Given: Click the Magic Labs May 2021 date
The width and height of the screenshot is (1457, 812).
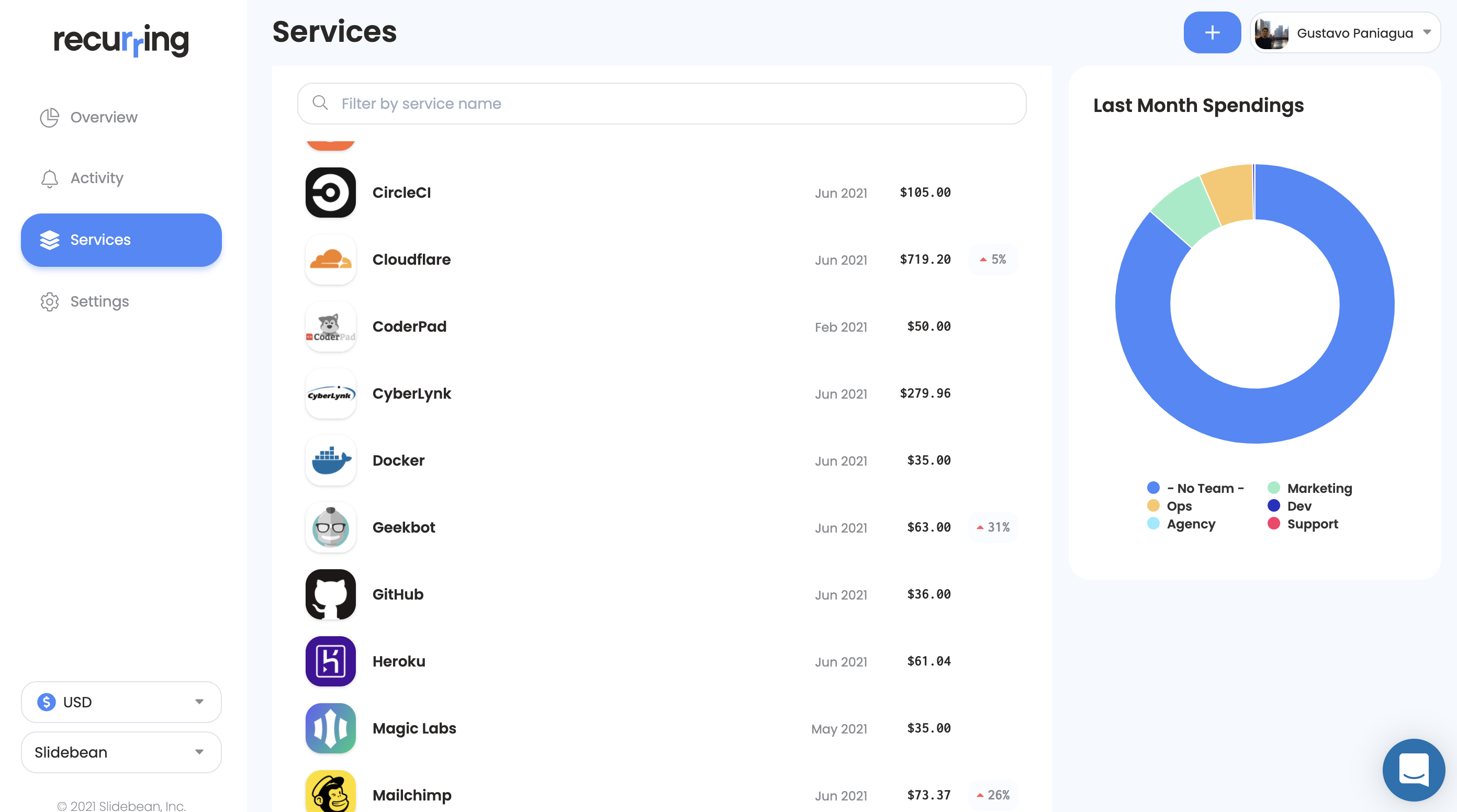Looking at the screenshot, I should click(839, 729).
